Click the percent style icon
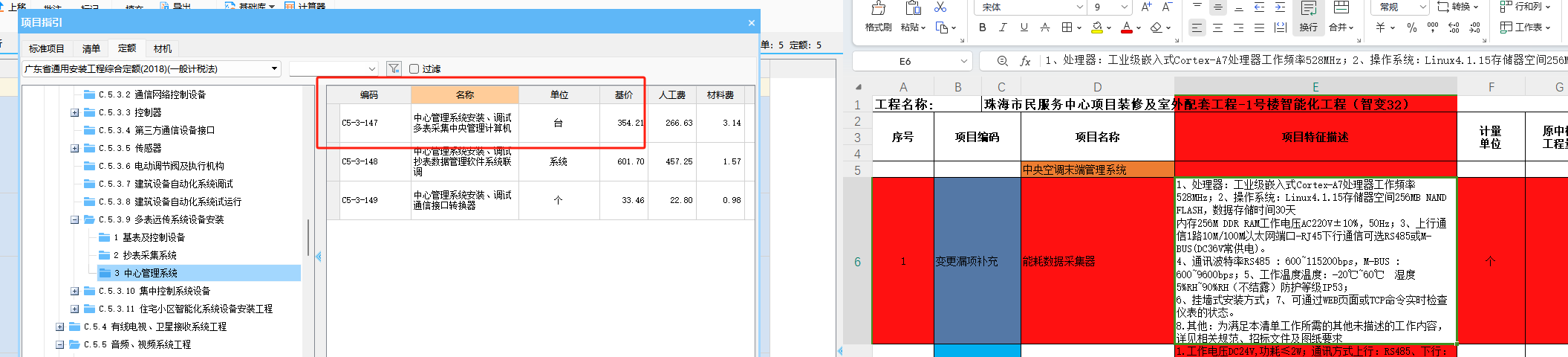 pos(1411,28)
